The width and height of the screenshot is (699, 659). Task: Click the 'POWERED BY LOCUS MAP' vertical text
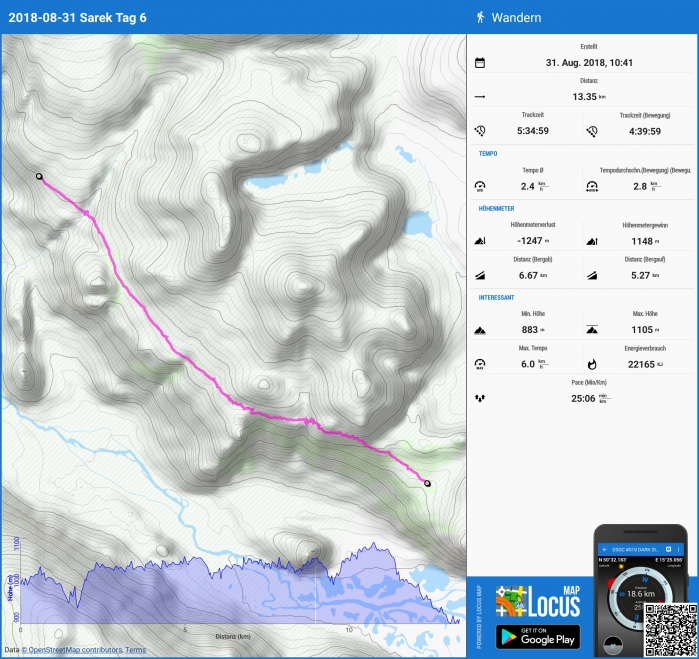pyautogui.click(x=479, y=617)
